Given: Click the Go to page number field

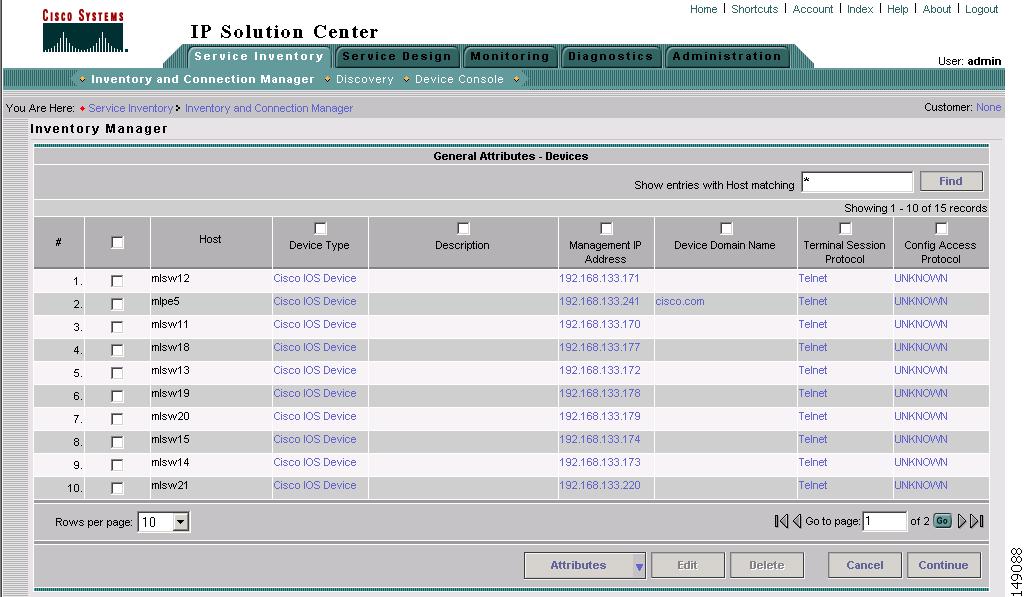Looking at the screenshot, I should (x=884, y=521).
